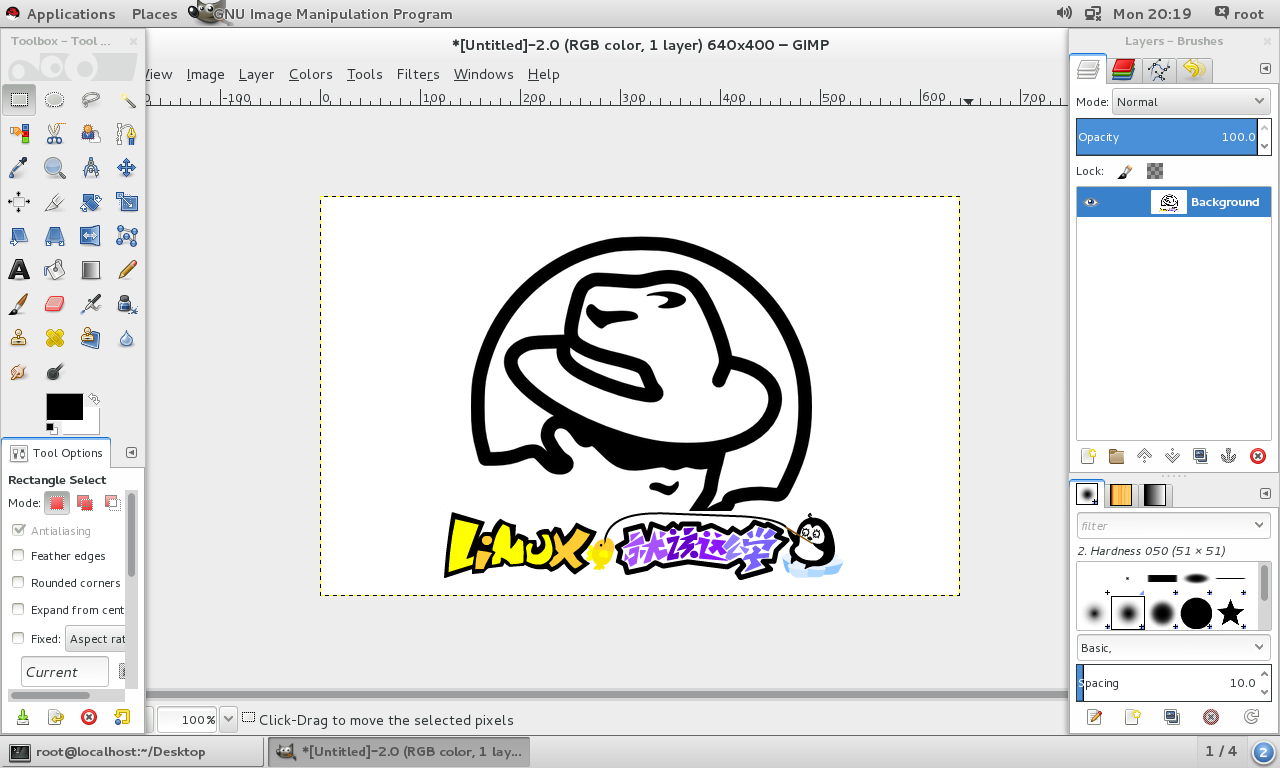Open the brush editor pencil icon
Image resolution: width=1280 pixels, height=768 pixels.
pyautogui.click(x=1095, y=716)
